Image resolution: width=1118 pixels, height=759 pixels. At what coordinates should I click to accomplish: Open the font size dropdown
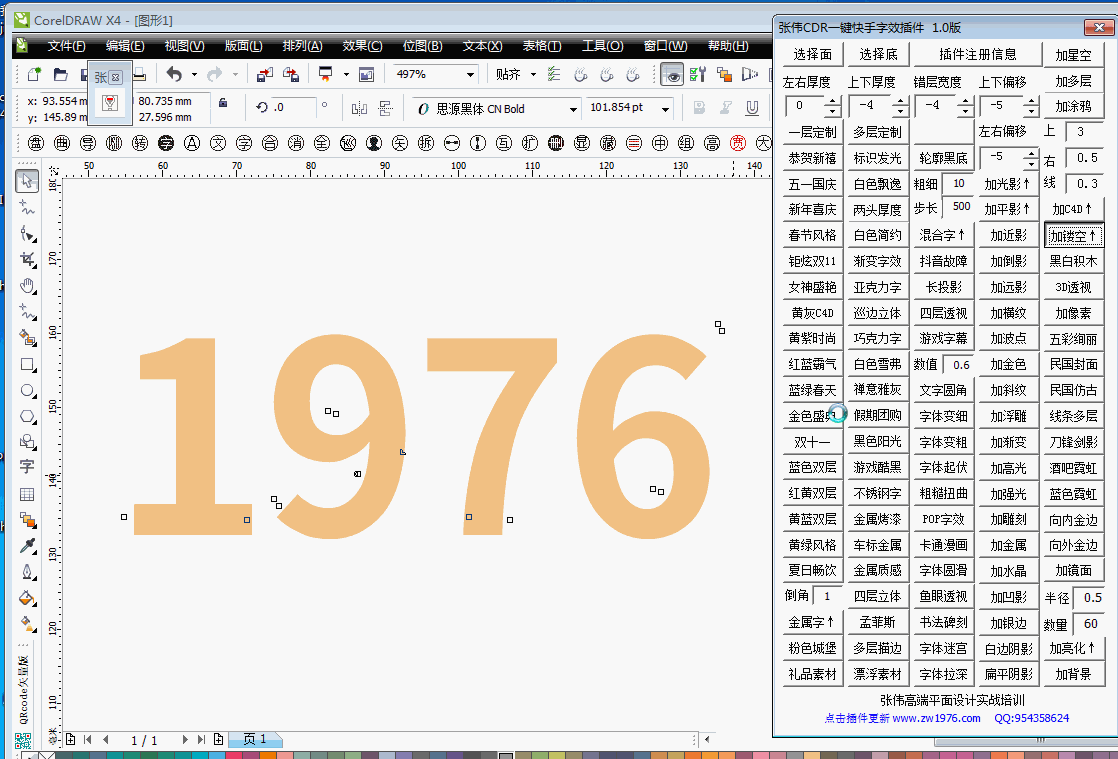(x=665, y=109)
